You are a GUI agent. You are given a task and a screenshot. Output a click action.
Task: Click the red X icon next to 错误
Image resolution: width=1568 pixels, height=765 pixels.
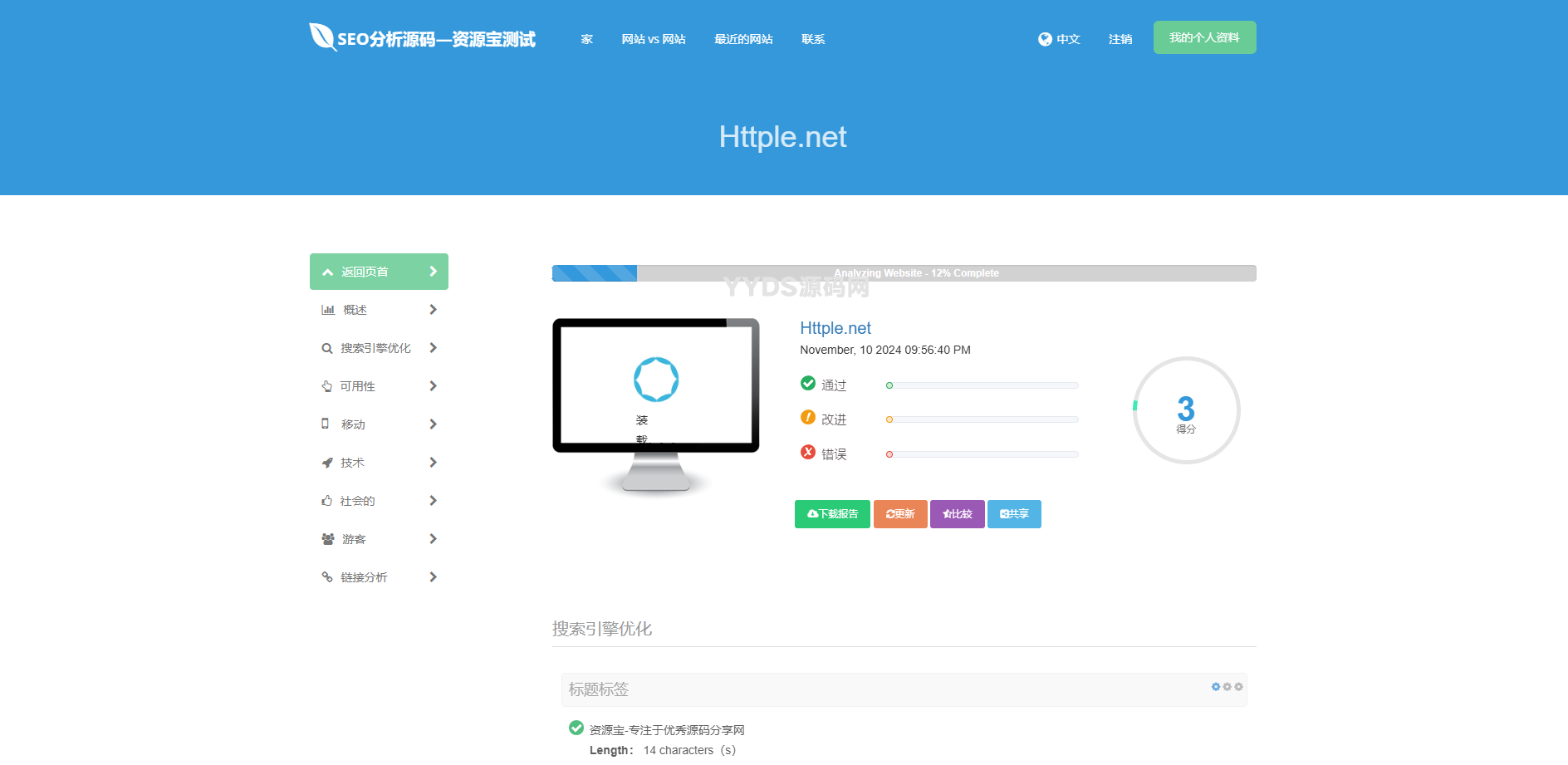click(808, 452)
